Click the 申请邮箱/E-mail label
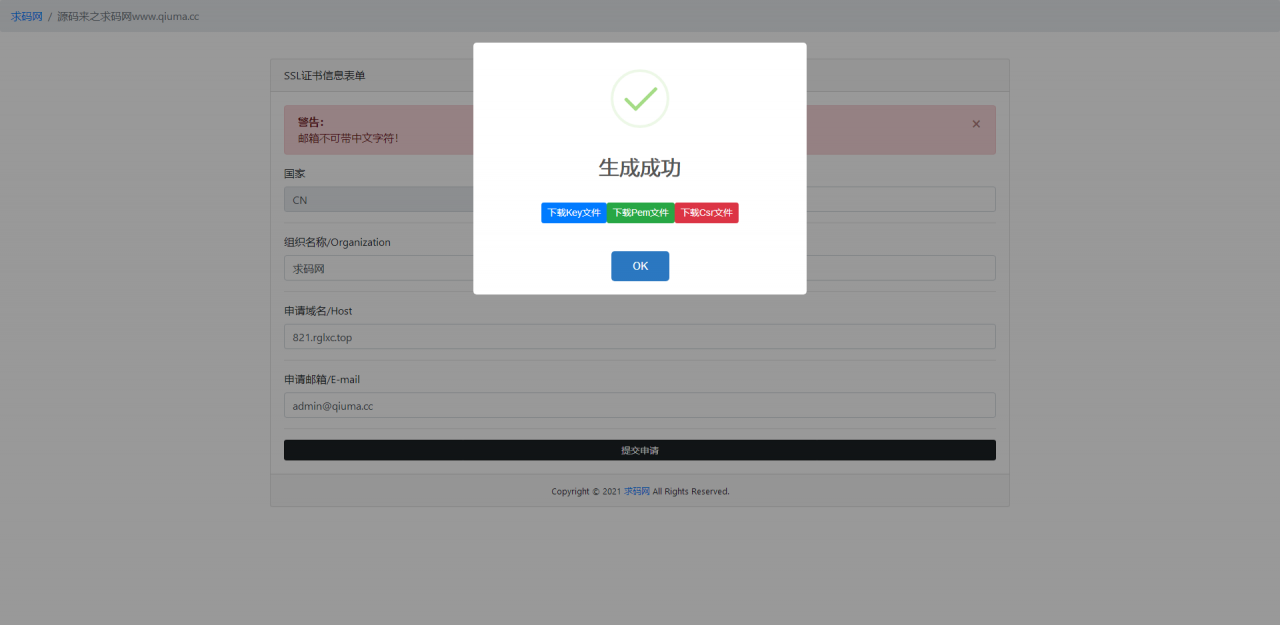Screen dimensions: 1280x625 point(322,380)
